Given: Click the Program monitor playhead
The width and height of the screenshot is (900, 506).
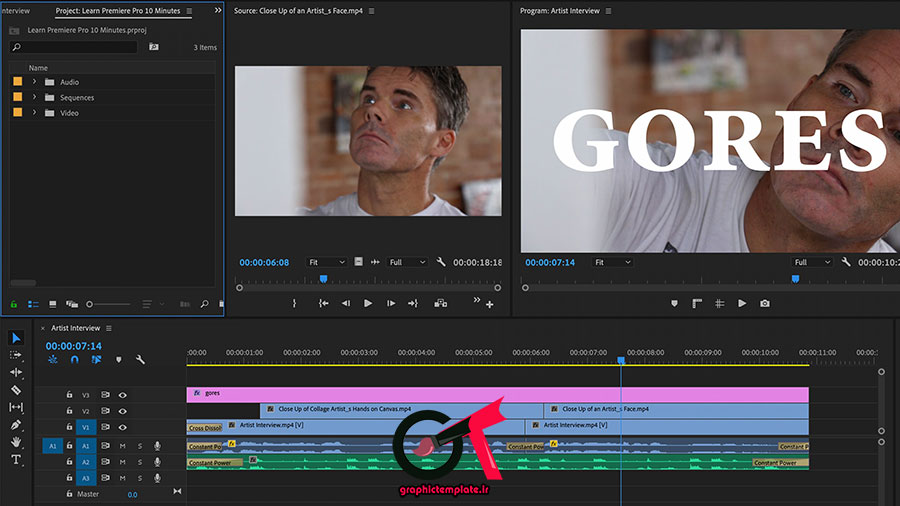Looking at the screenshot, I should pyautogui.click(x=796, y=279).
